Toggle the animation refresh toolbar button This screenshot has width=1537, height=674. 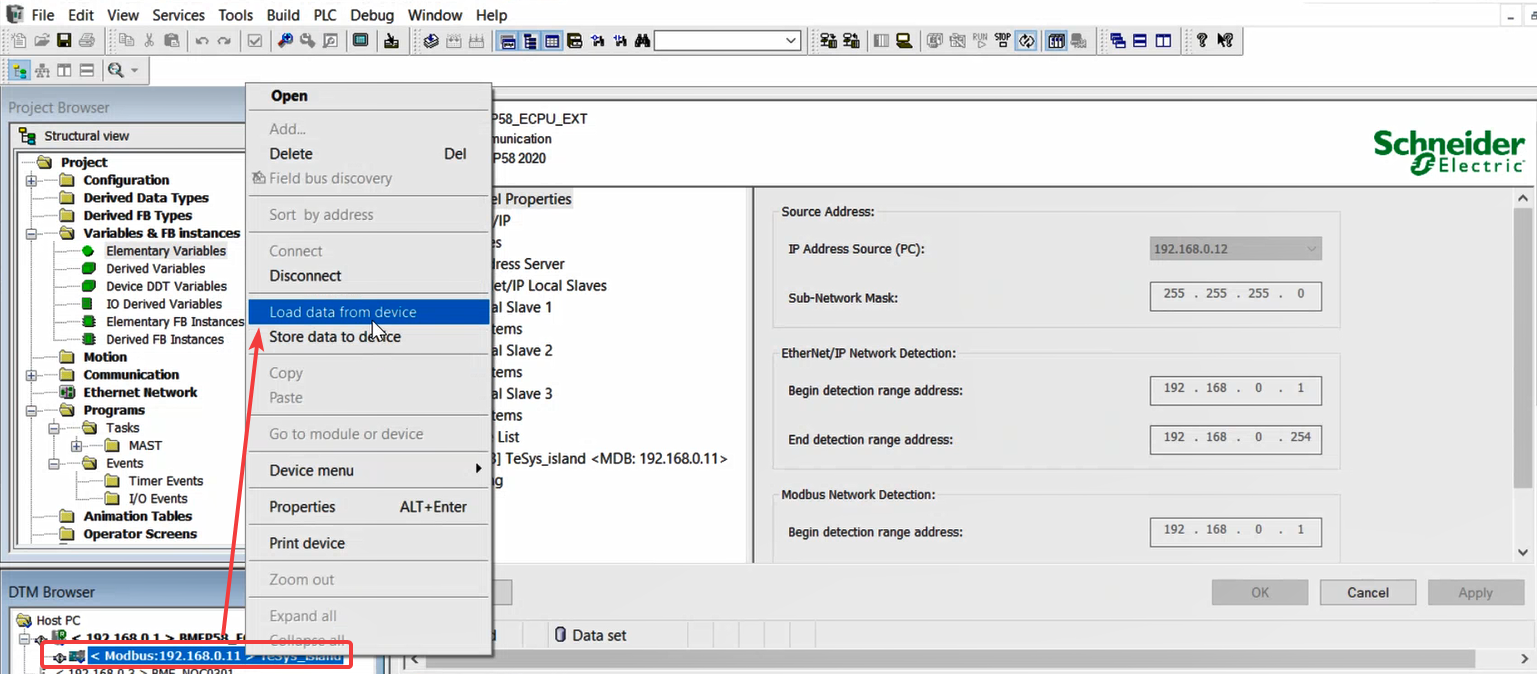tap(1026, 41)
